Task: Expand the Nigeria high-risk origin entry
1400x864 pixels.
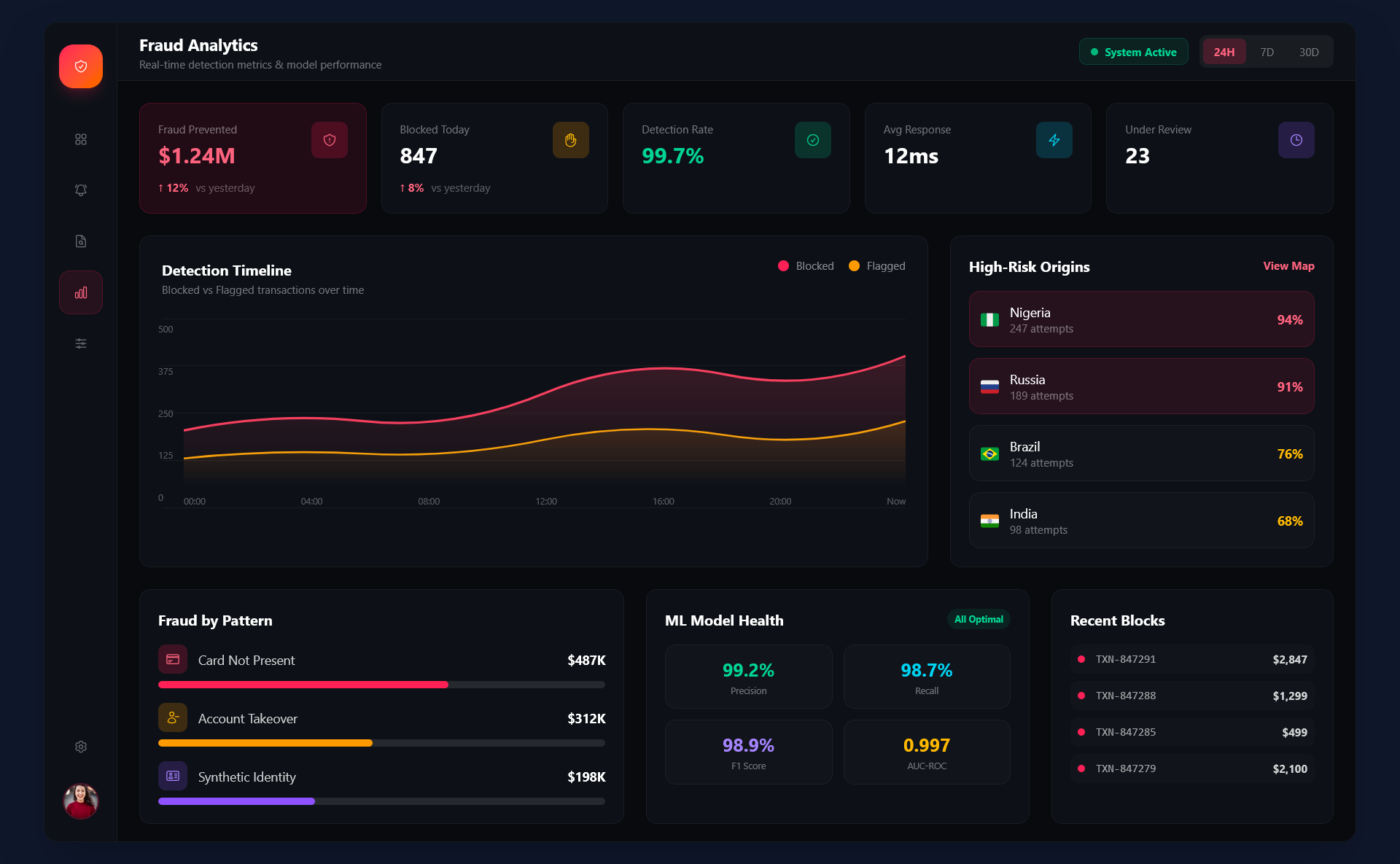Action: tap(1141, 319)
